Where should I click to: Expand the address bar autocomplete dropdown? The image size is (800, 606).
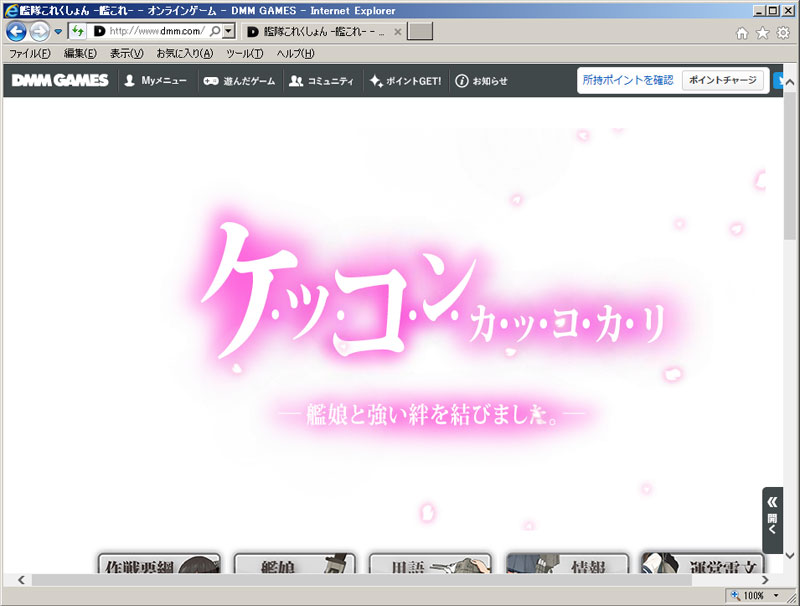click(229, 31)
